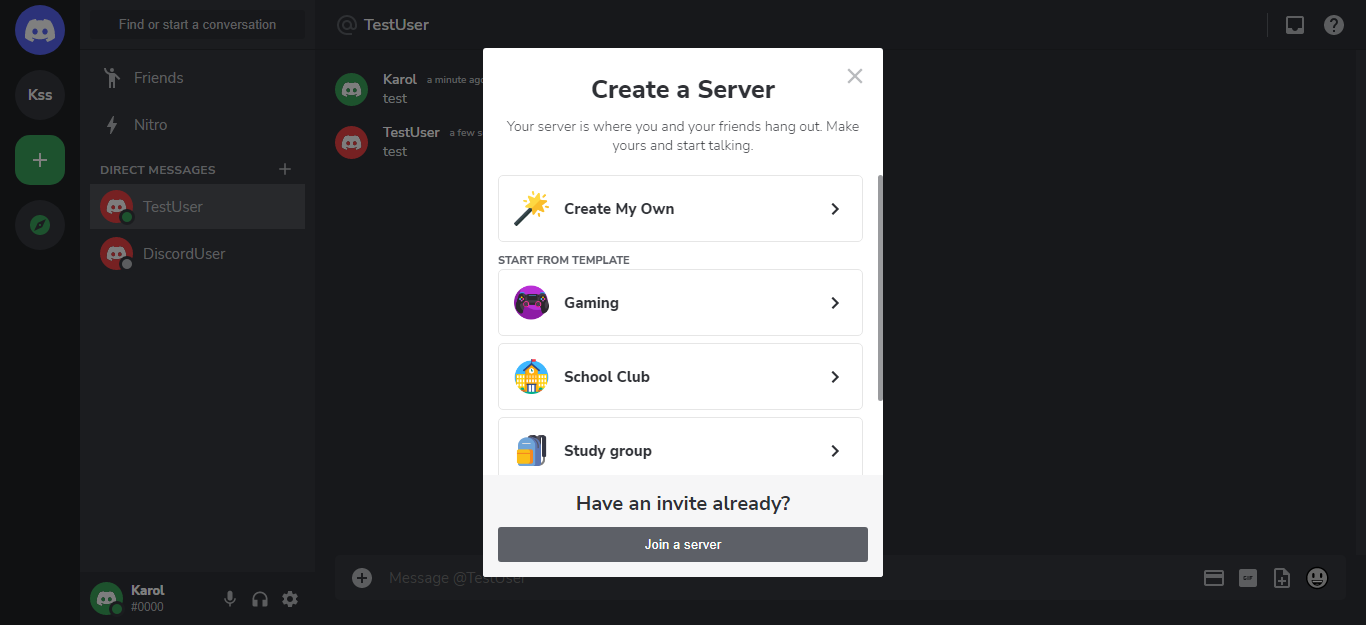Mute the microphone

coord(230,599)
